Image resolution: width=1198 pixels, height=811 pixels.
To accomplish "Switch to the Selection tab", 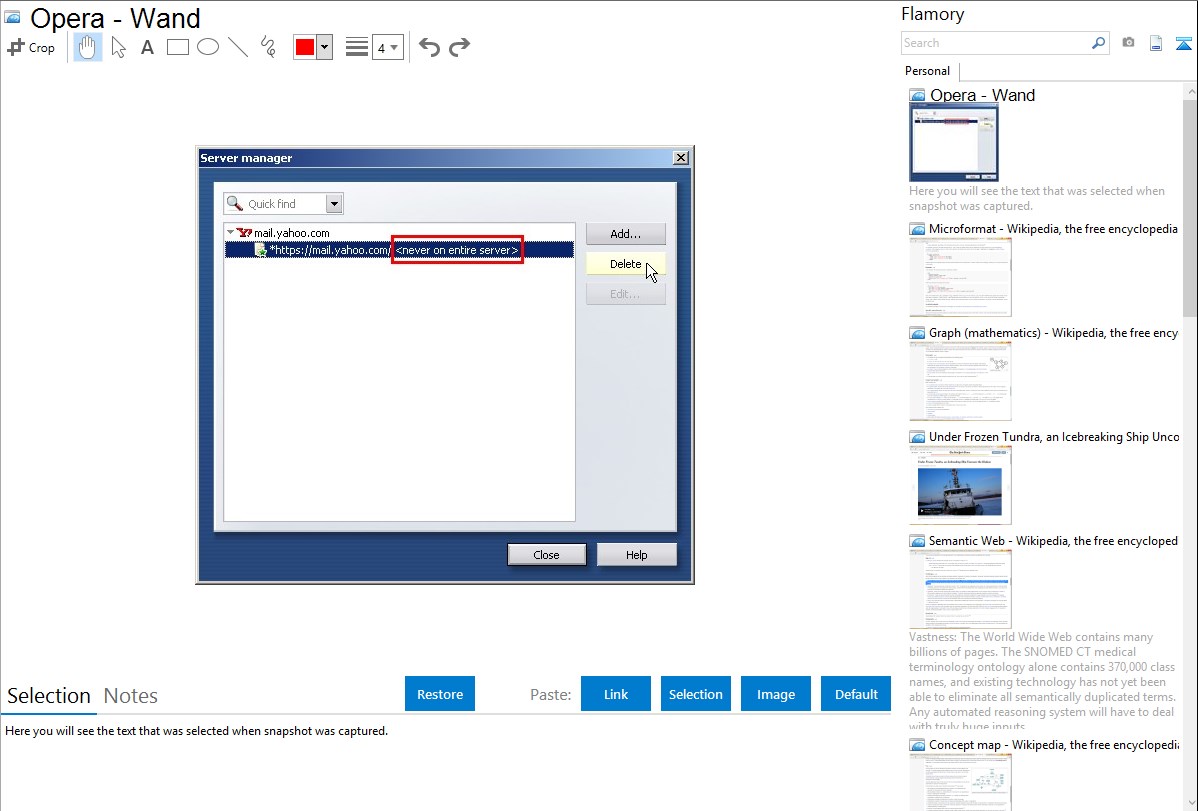I will point(49,696).
